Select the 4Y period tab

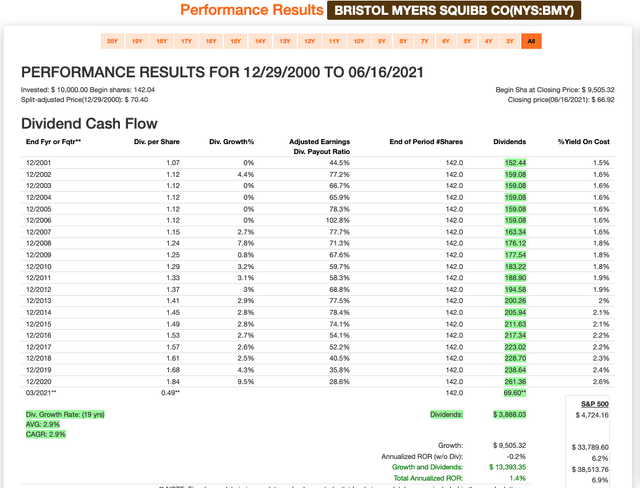point(489,41)
